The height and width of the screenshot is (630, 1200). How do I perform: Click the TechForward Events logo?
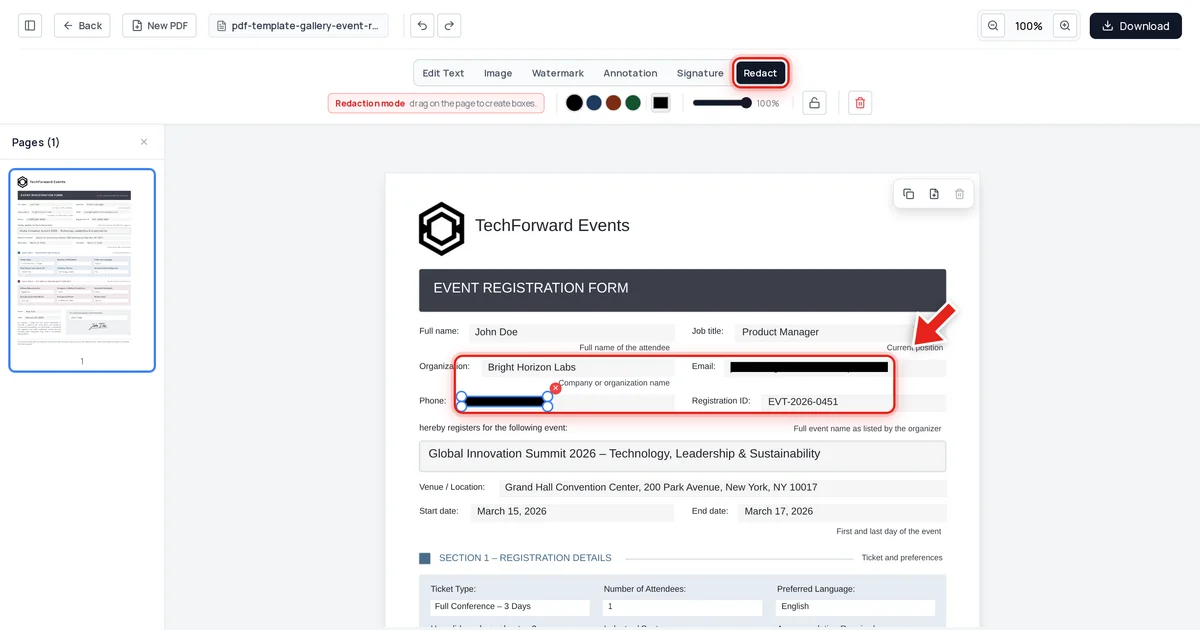(441, 228)
